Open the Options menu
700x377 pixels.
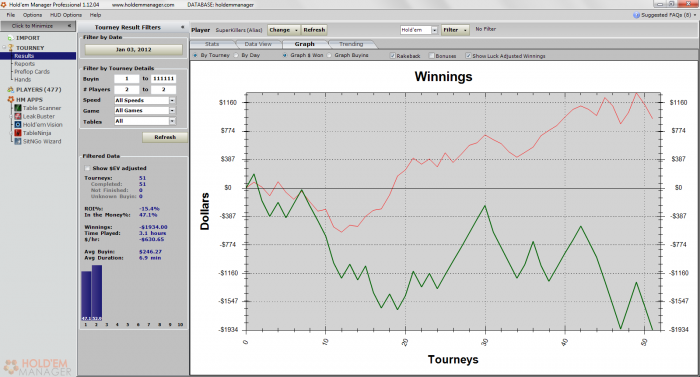(x=33, y=15)
